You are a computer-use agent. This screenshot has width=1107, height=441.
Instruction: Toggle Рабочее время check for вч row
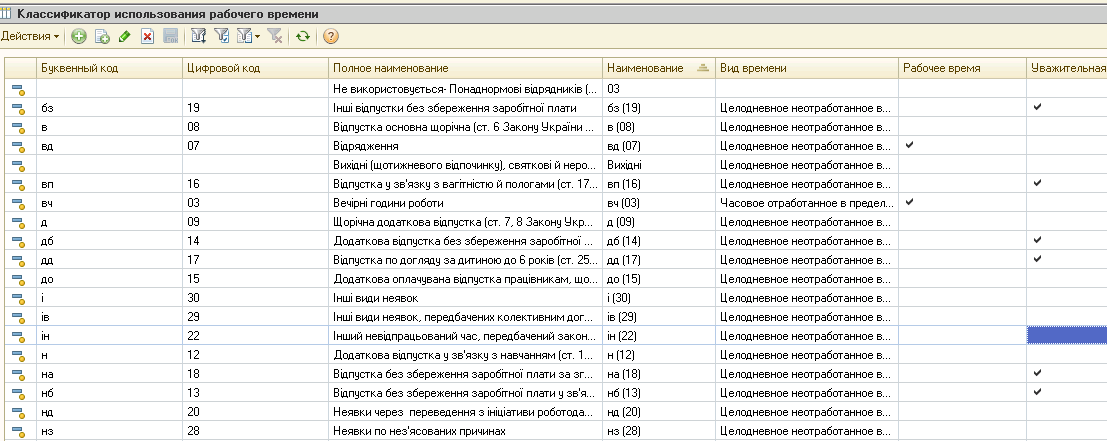click(x=909, y=202)
